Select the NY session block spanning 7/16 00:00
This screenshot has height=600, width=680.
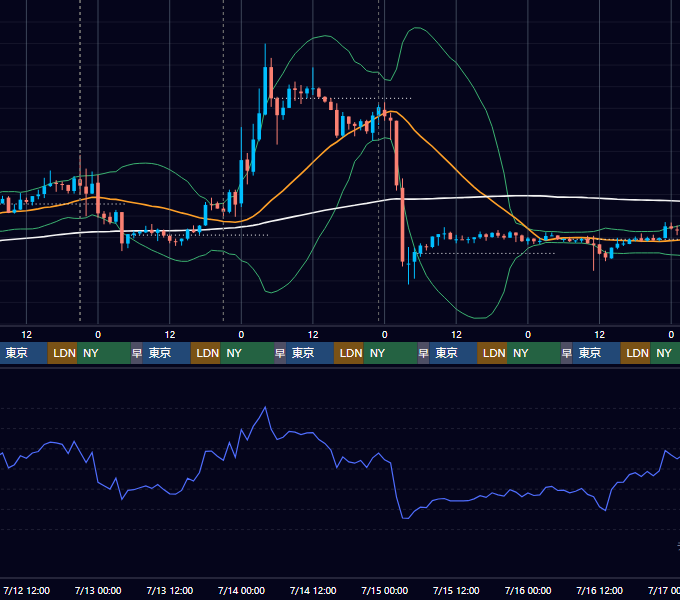533,353
